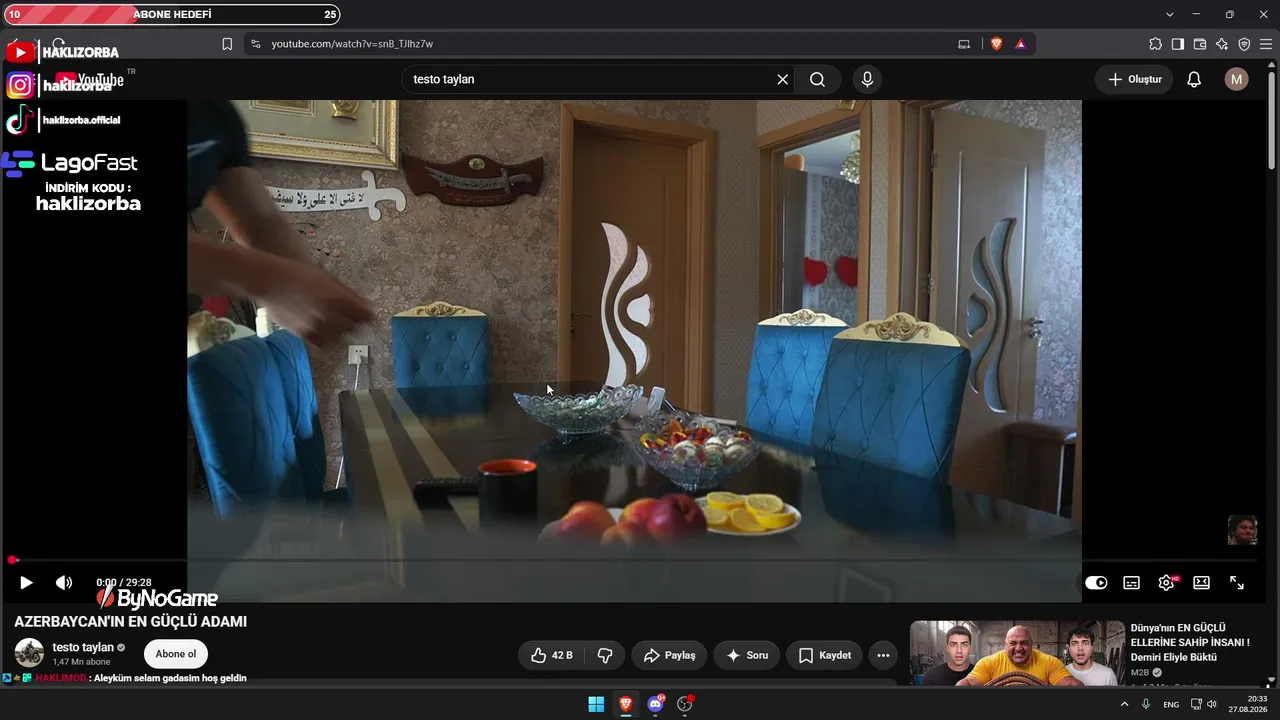Click the Soru ask button
Viewport: 1280px width, 720px height.
pos(746,655)
